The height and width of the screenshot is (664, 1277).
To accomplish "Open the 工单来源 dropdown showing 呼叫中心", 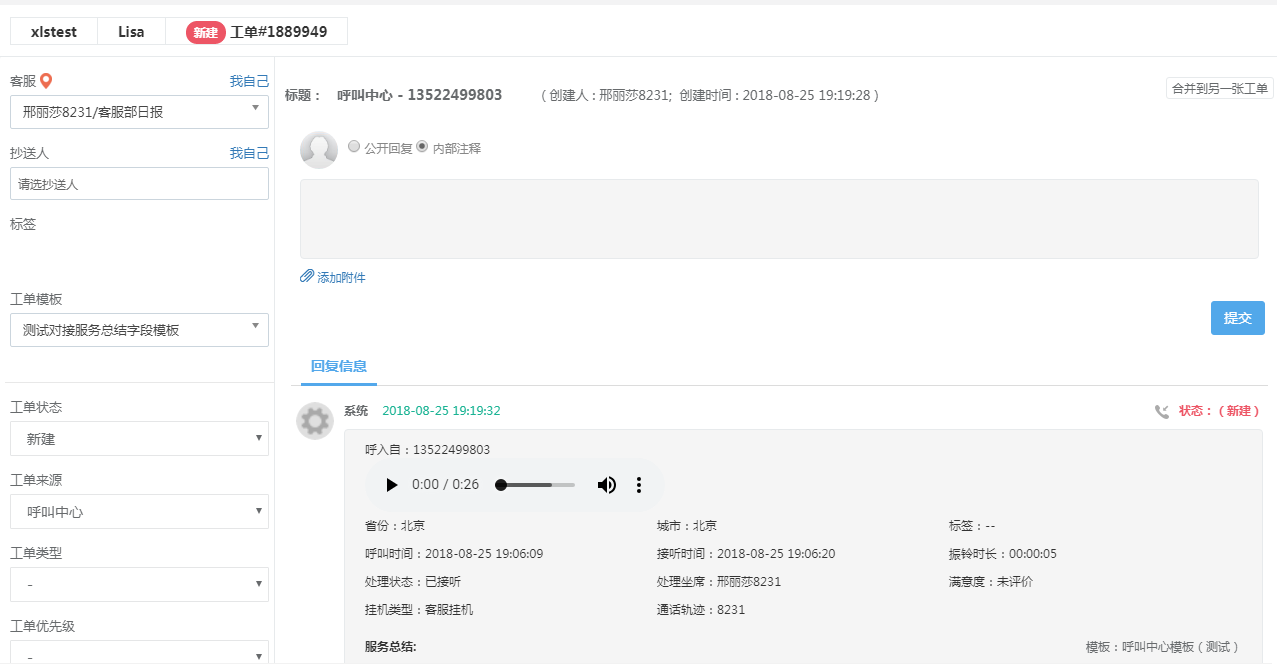I will 139,512.
